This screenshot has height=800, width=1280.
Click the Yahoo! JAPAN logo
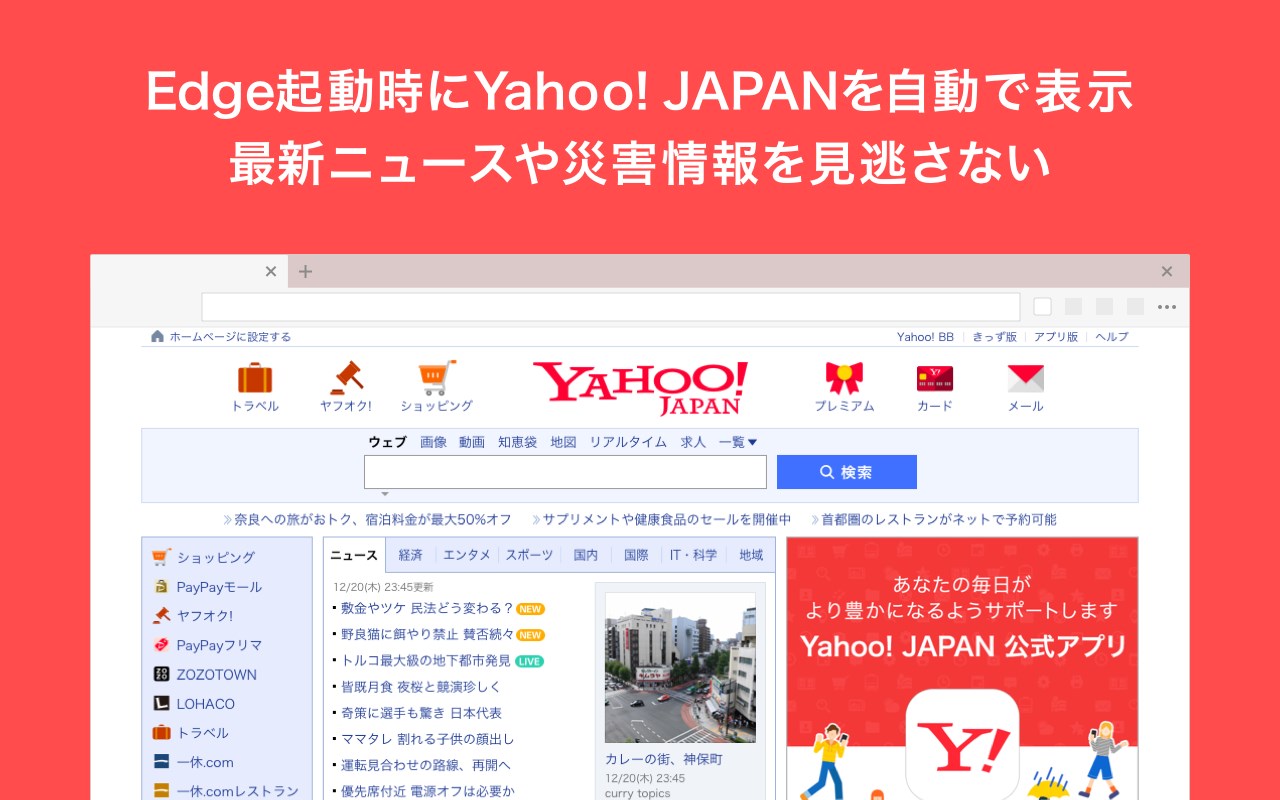640,388
